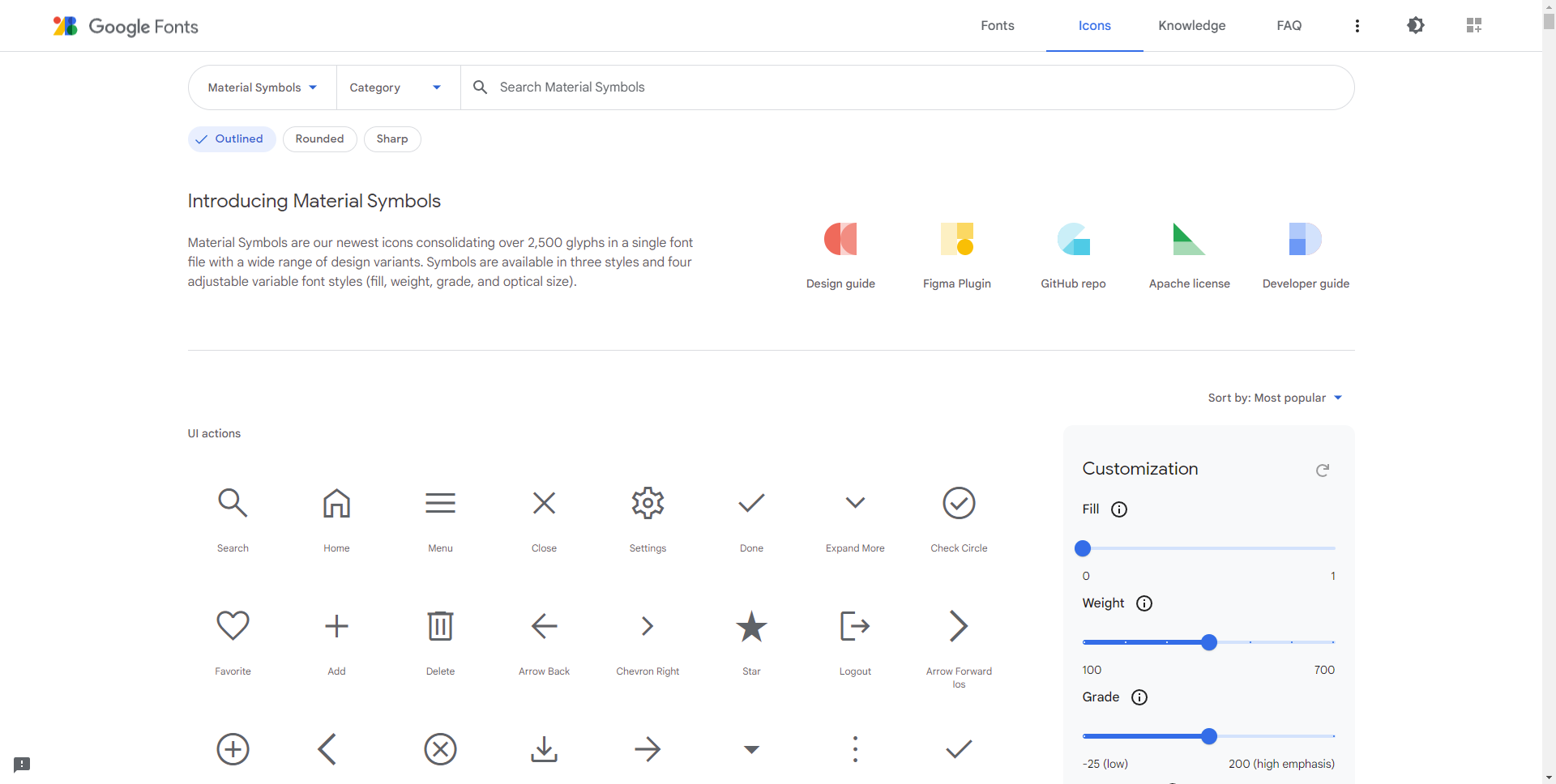The height and width of the screenshot is (784, 1556).
Task: Open the Design guide link
Action: coord(840,256)
